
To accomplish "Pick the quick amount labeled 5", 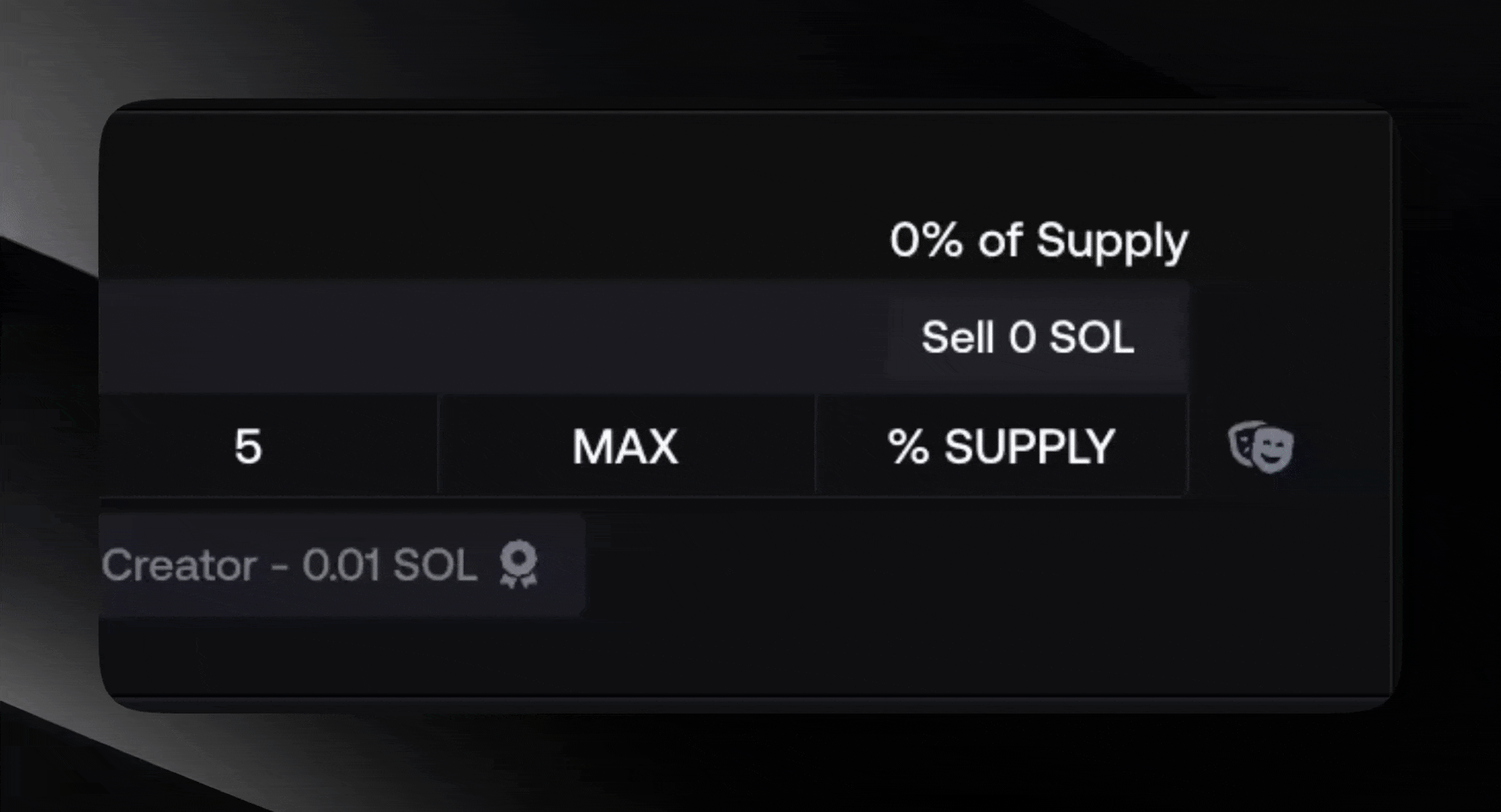I will tap(248, 446).
